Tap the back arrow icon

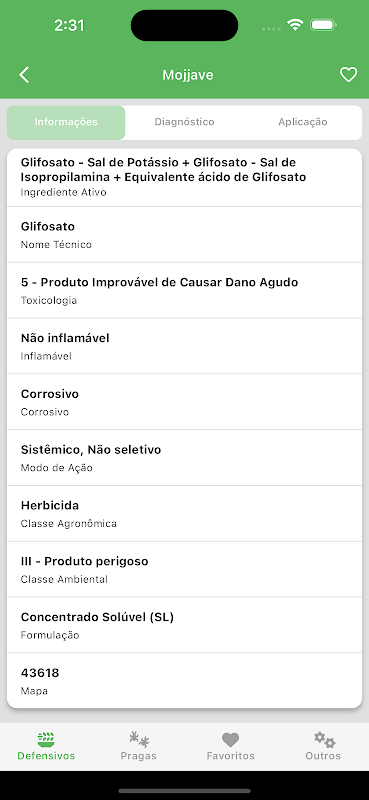click(x=24, y=75)
